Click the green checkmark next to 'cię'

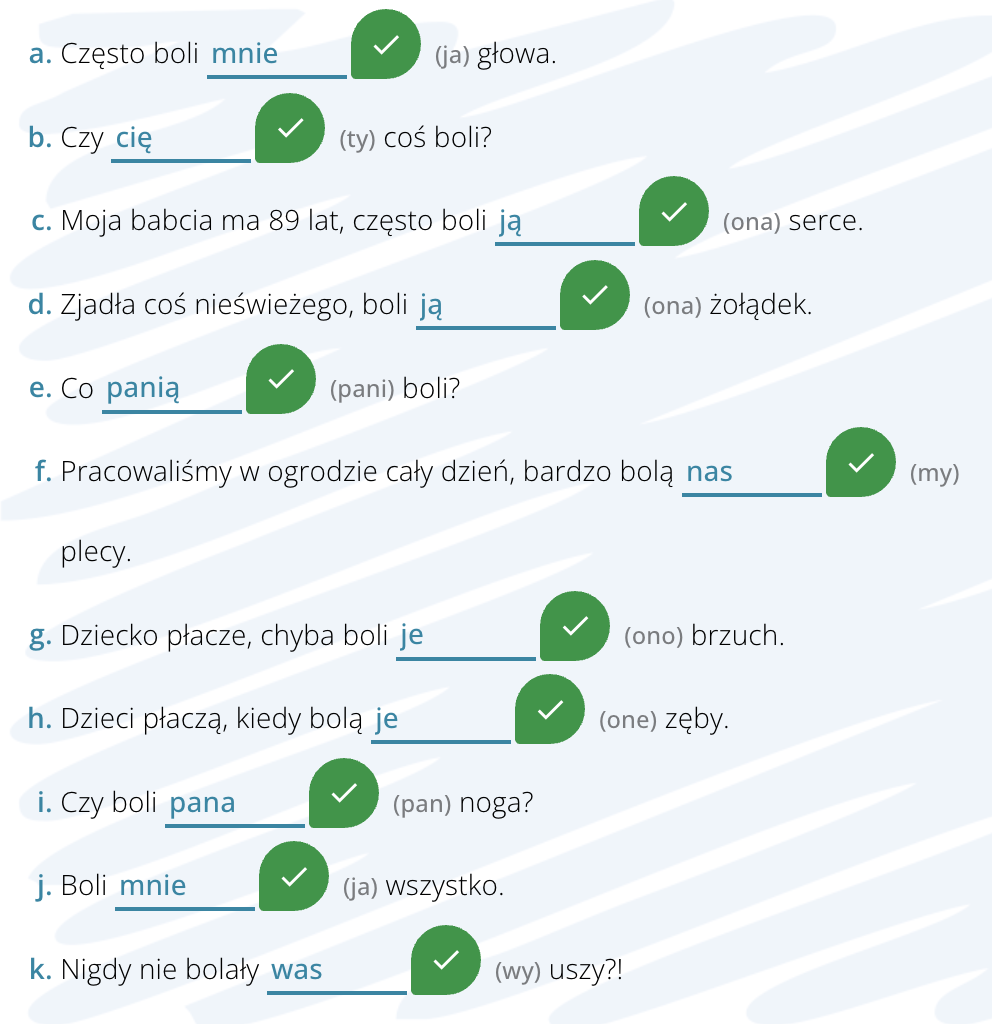pyautogui.click(x=290, y=128)
